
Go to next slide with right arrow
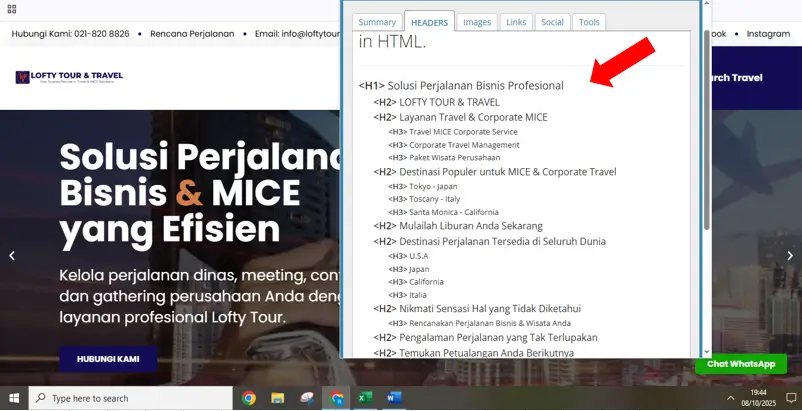tap(790, 256)
